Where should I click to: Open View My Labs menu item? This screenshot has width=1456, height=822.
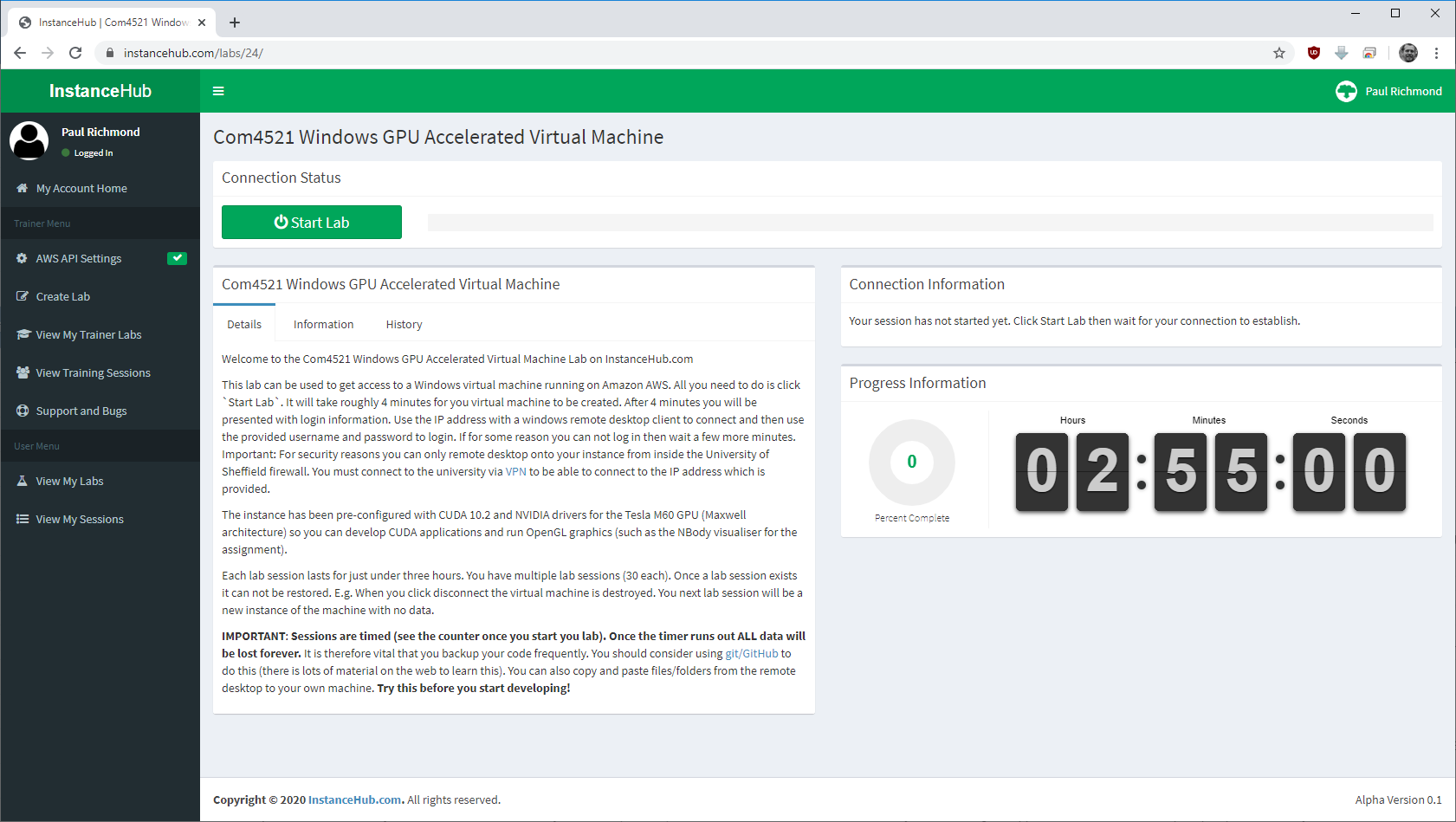click(x=100, y=481)
